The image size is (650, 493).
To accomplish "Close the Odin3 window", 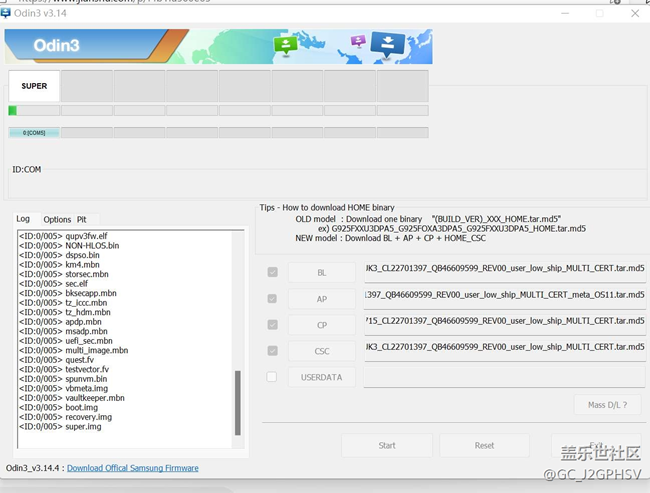I will [x=635, y=14].
